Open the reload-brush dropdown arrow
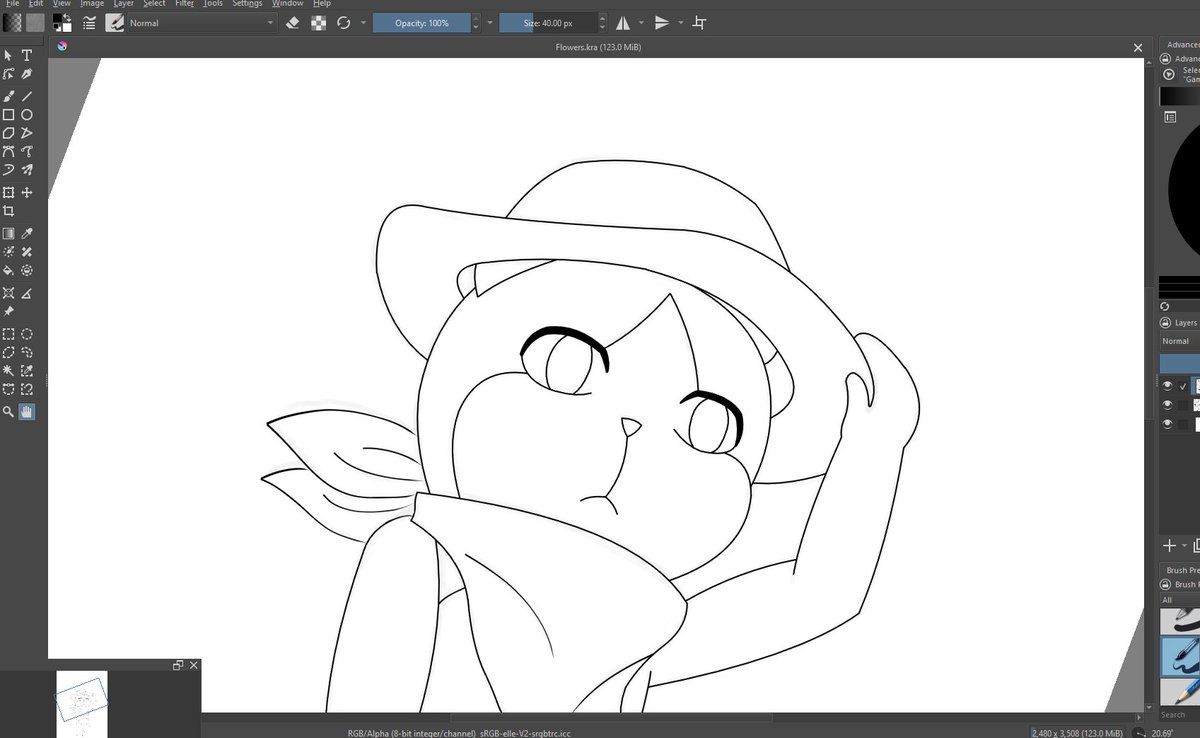The image size is (1200, 738). coord(362,22)
